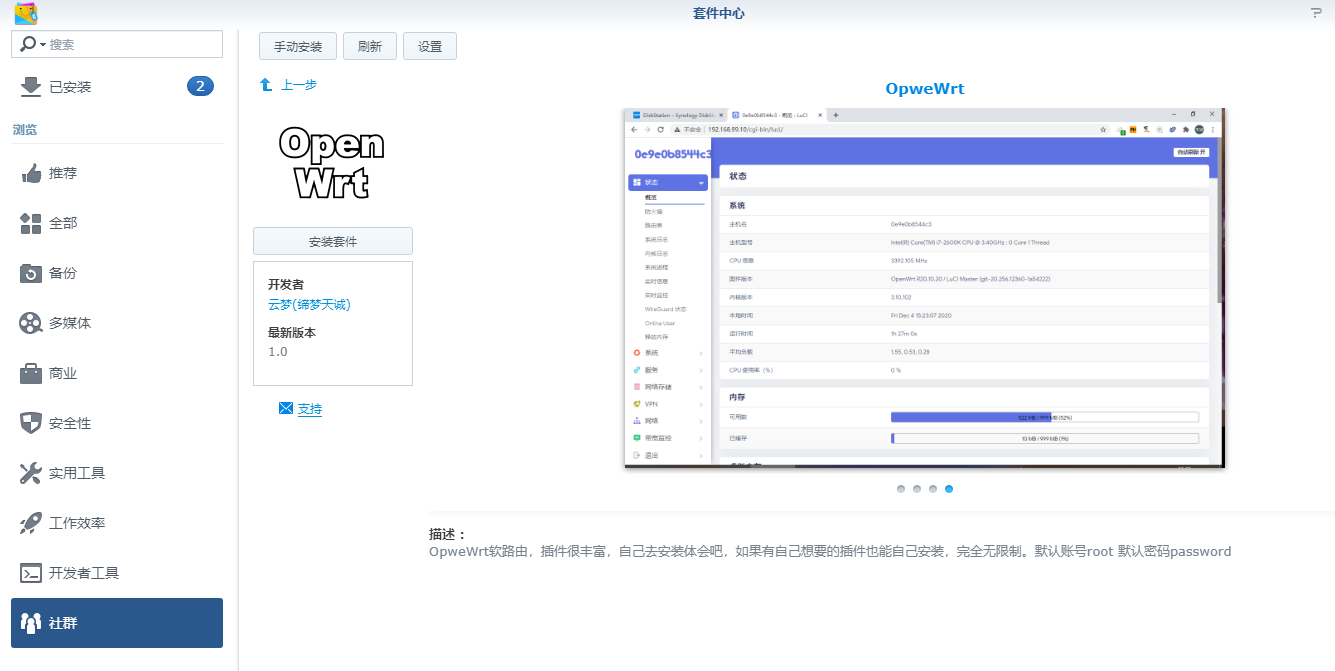Select the 社群 (Community) category entry
Image resolution: width=1335 pixels, height=671 pixels.
[x=61, y=622]
